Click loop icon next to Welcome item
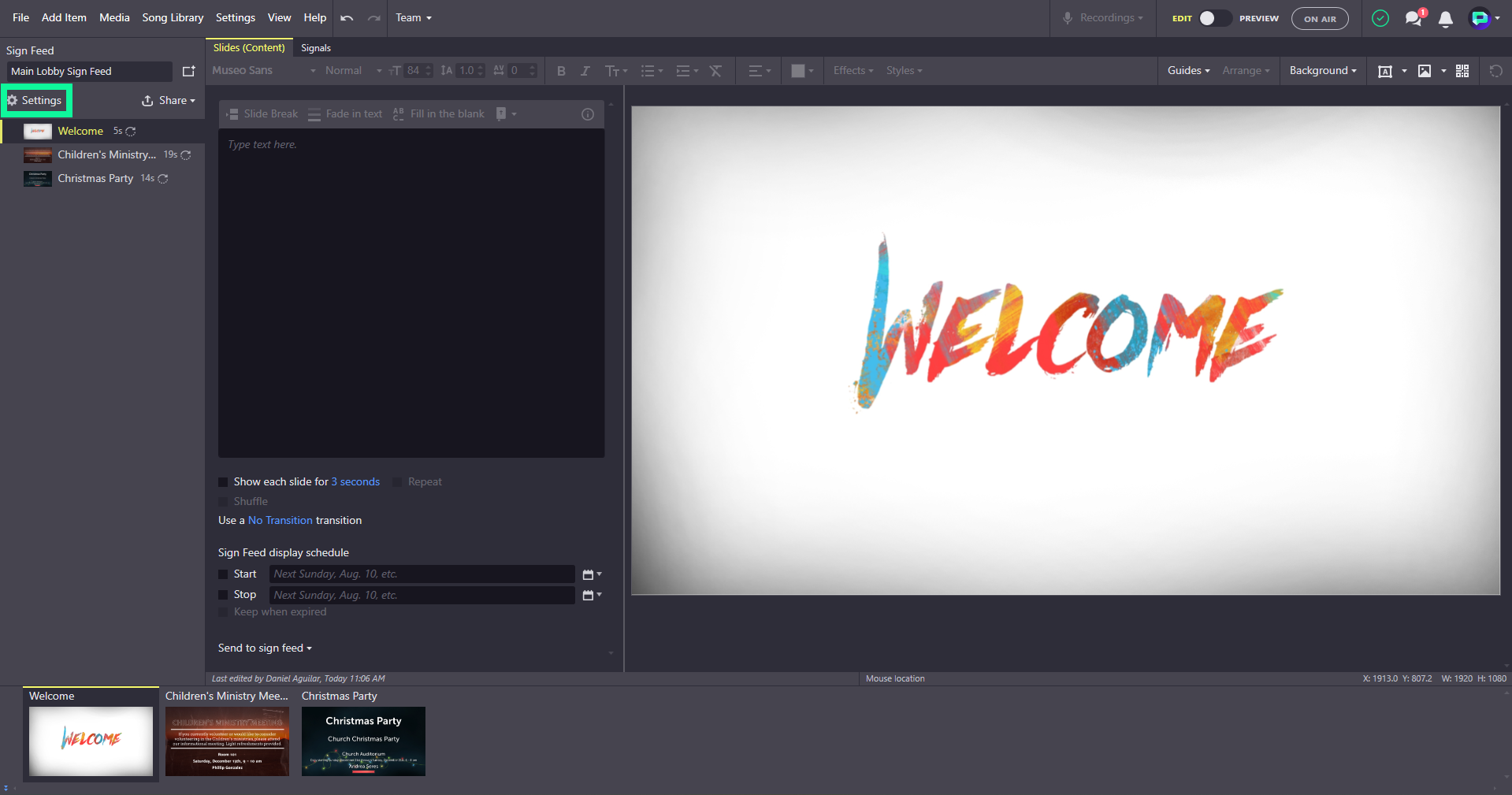This screenshot has width=1512, height=795. coord(131,132)
